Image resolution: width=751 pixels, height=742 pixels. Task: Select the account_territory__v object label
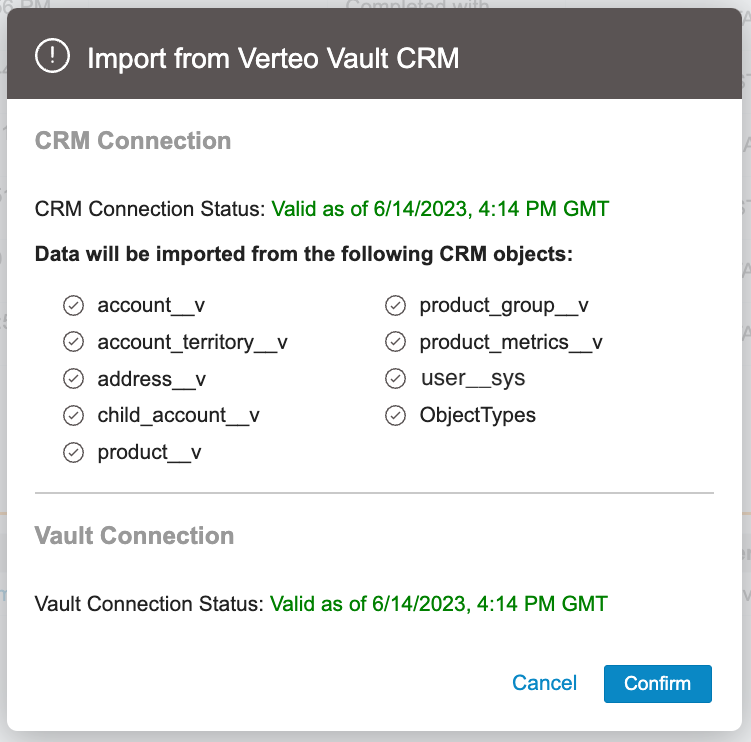(x=192, y=342)
